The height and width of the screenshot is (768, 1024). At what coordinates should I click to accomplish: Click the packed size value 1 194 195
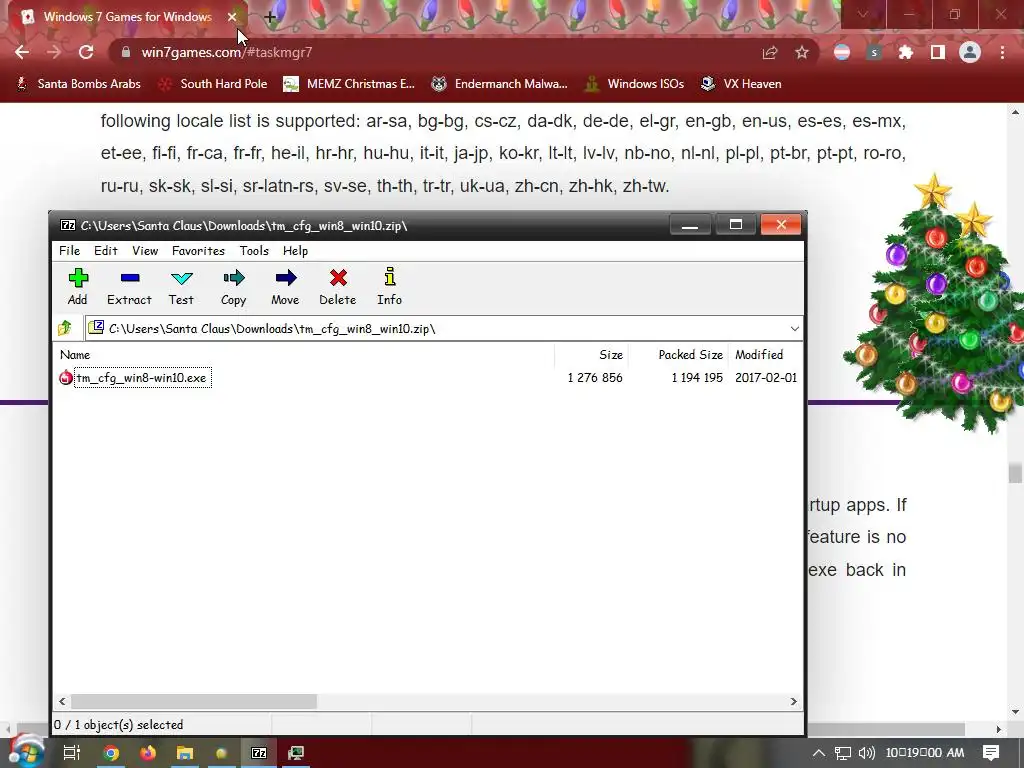697,377
